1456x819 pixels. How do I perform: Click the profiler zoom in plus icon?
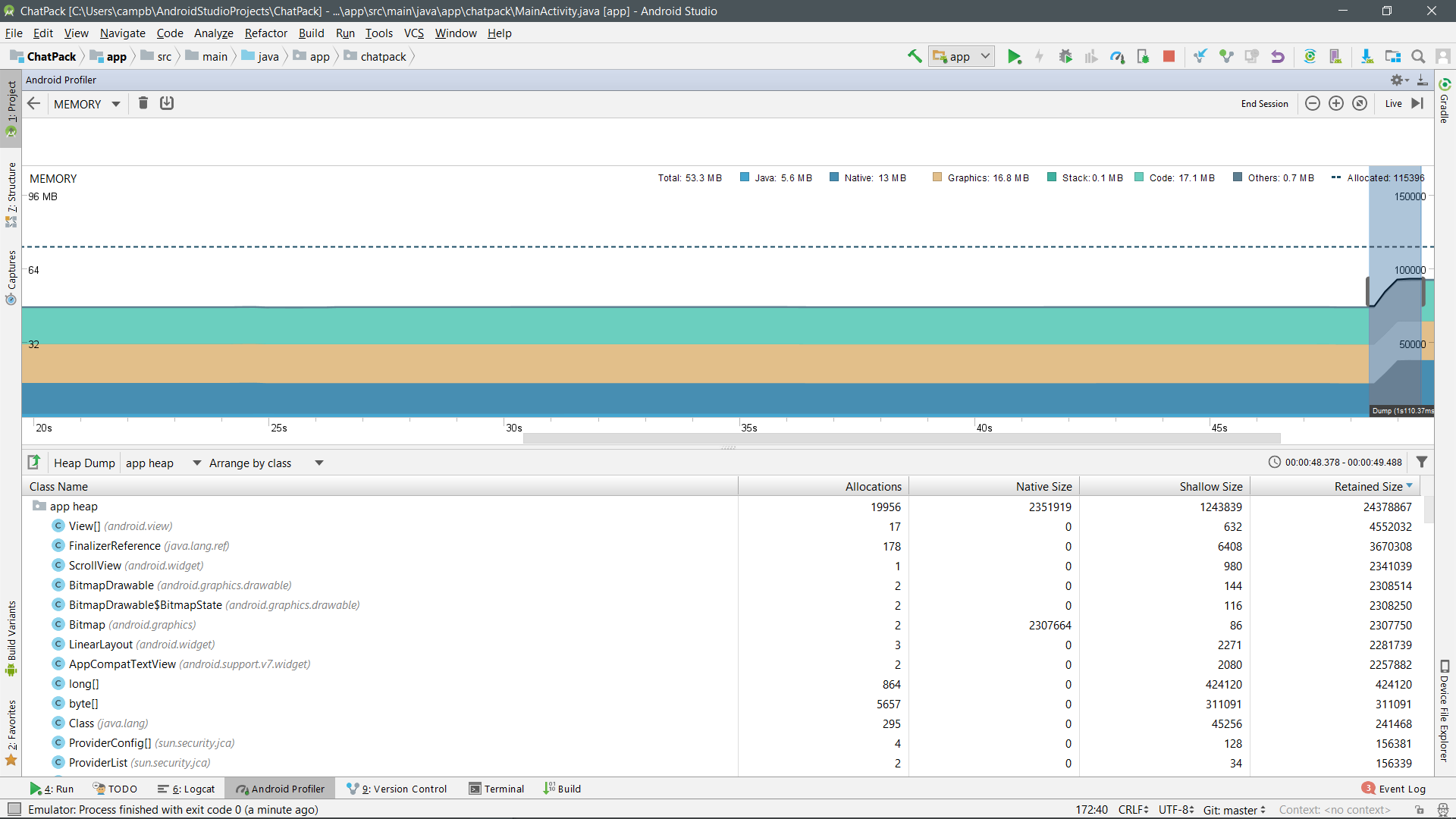1336,103
